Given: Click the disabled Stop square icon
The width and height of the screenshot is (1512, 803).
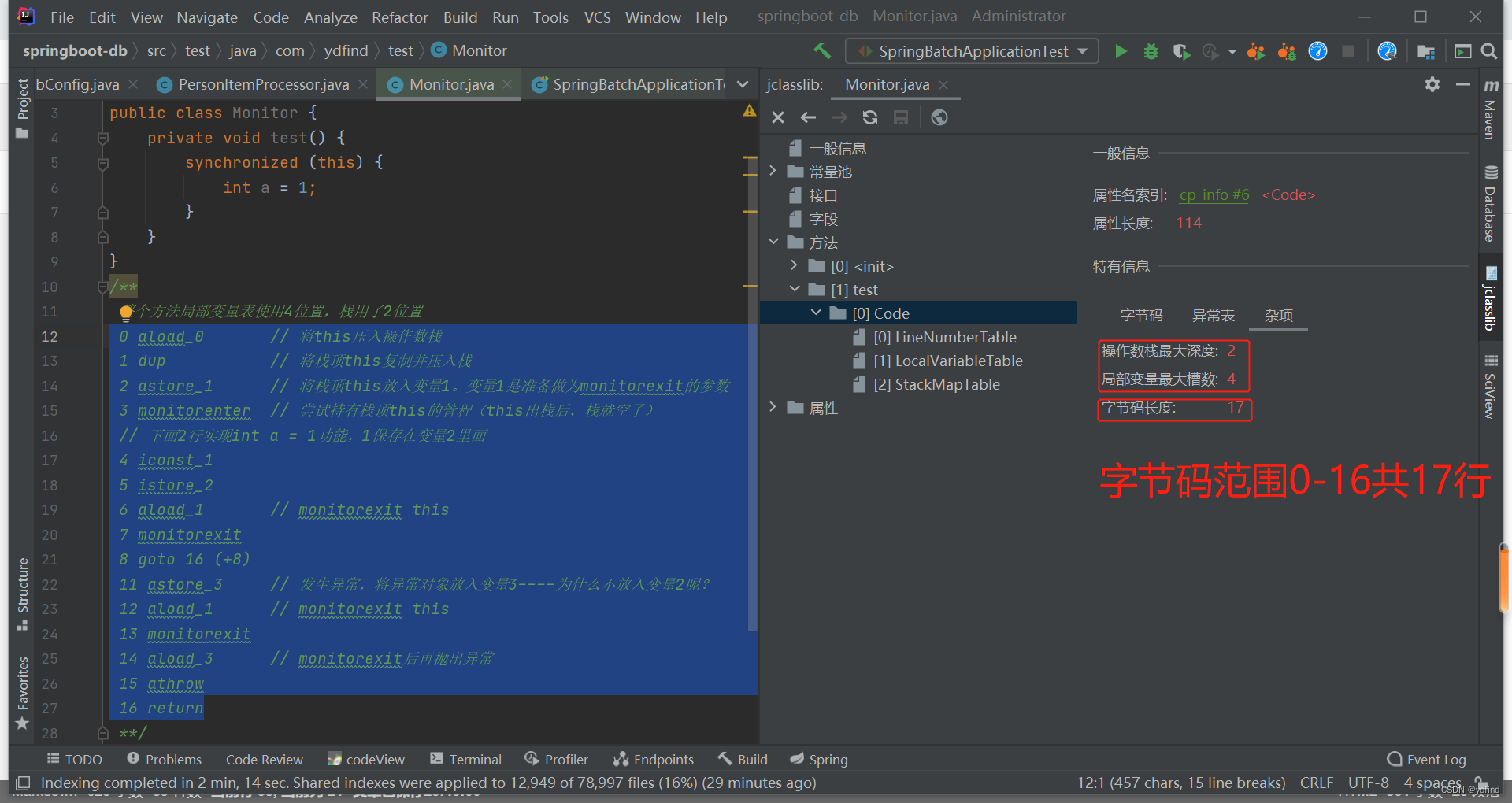Looking at the screenshot, I should pos(1348,51).
